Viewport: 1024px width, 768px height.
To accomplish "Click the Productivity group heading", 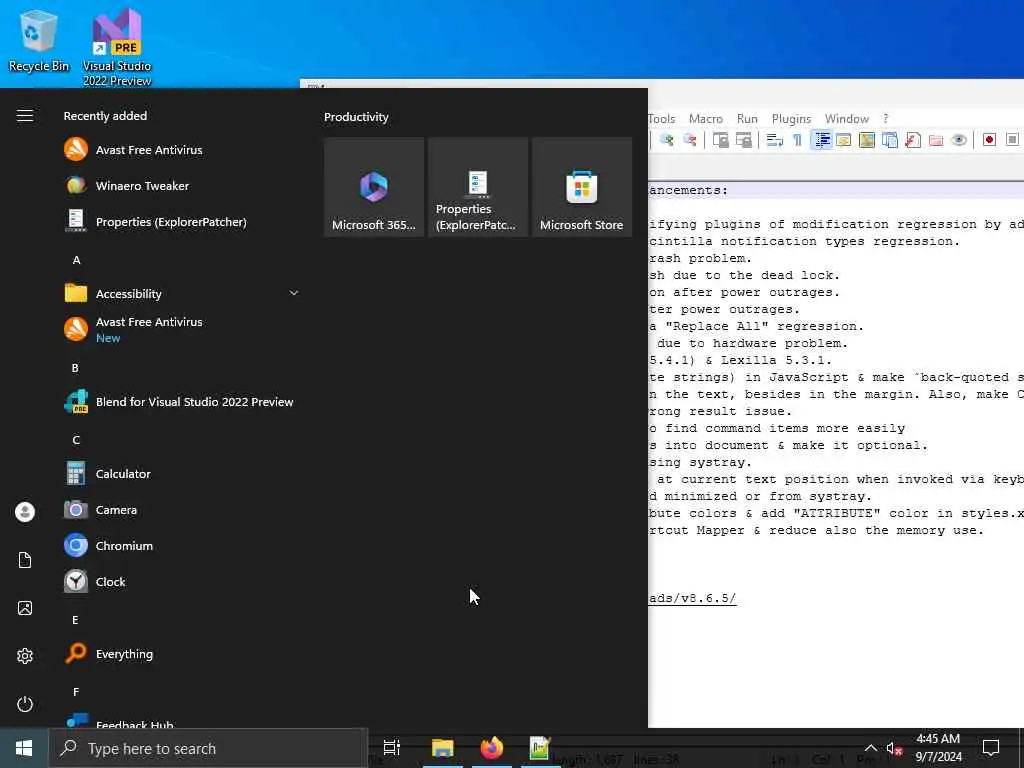I will (356, 117).
